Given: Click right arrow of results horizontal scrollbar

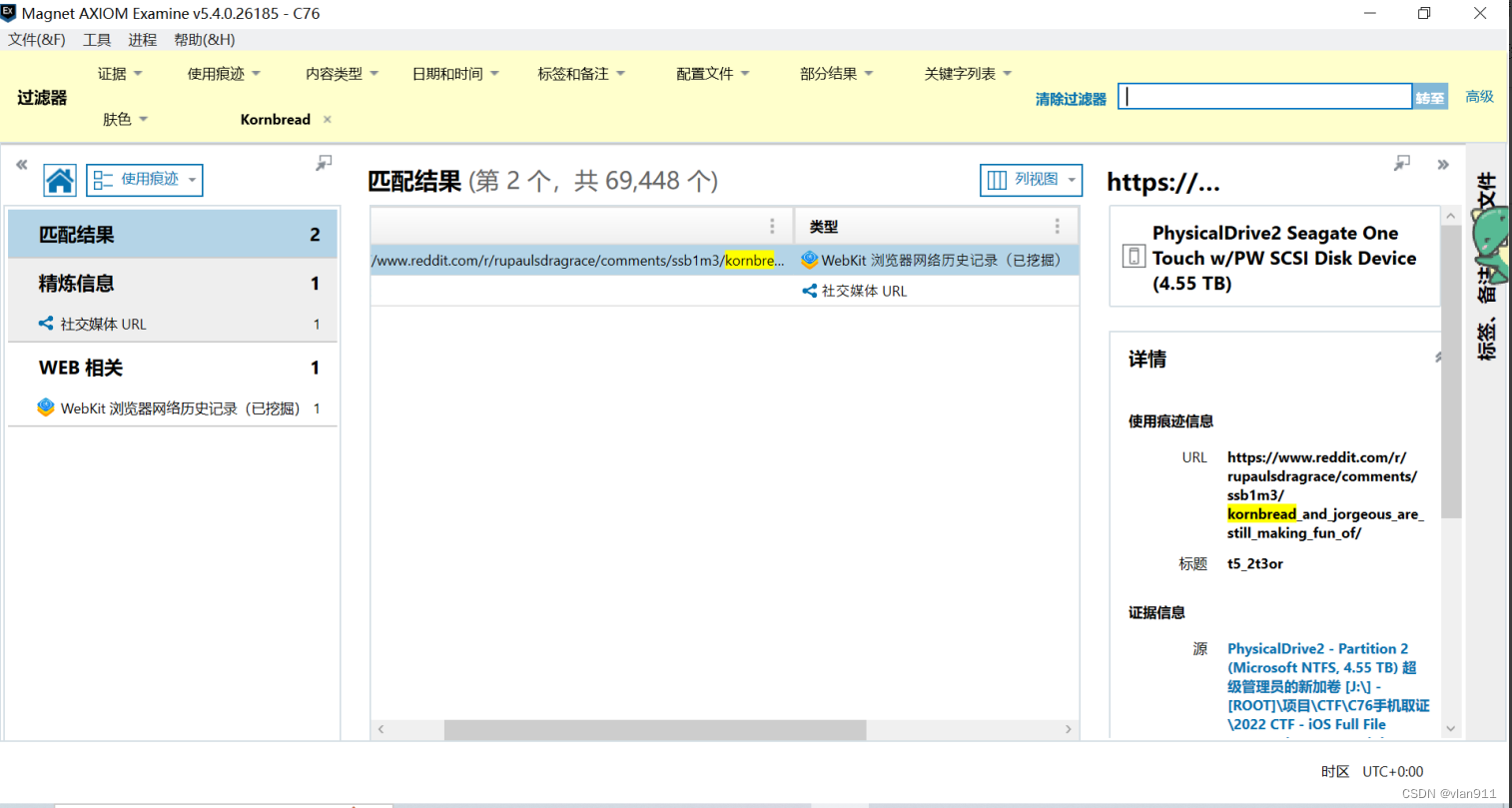Looking at the screenshot, I should 1069,730.
